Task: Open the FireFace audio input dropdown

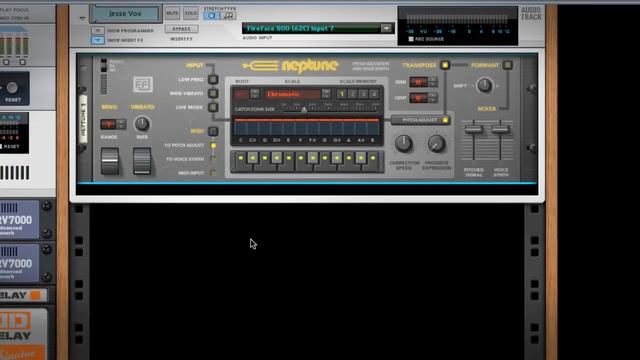Action: click(386, 28)
